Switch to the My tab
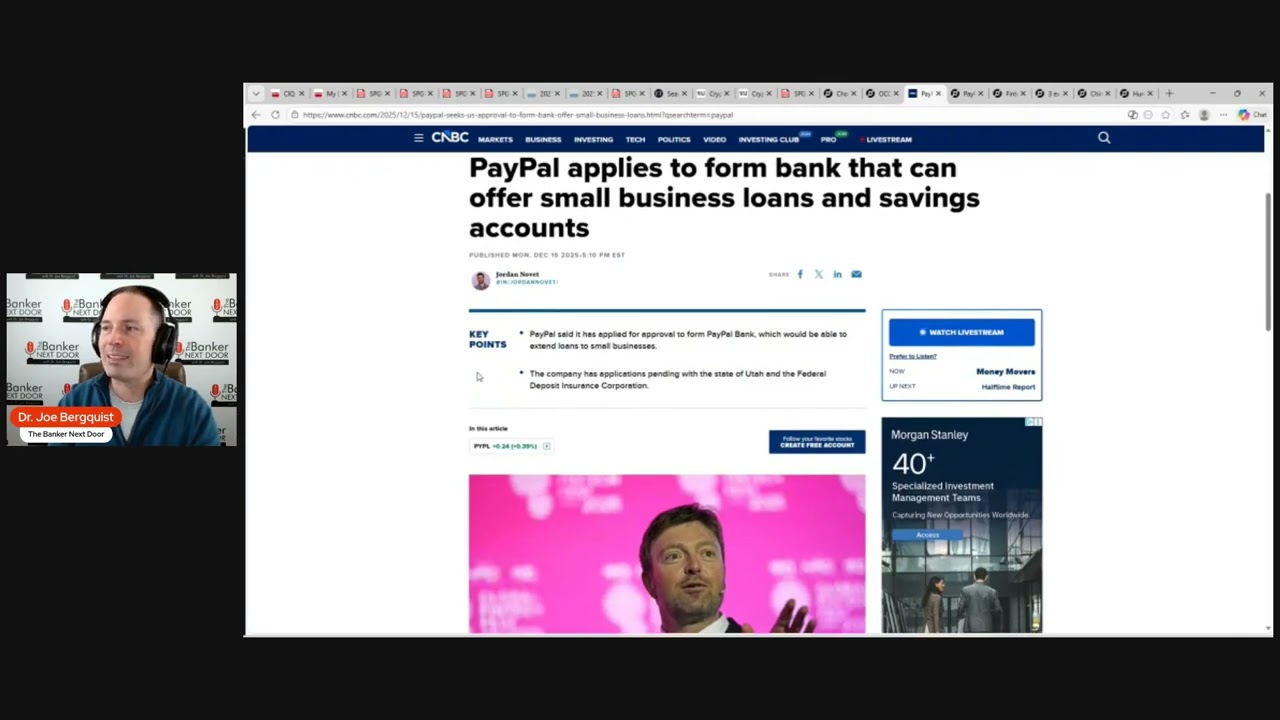The width and height of the screenshot is (1280, 720). 330,94
